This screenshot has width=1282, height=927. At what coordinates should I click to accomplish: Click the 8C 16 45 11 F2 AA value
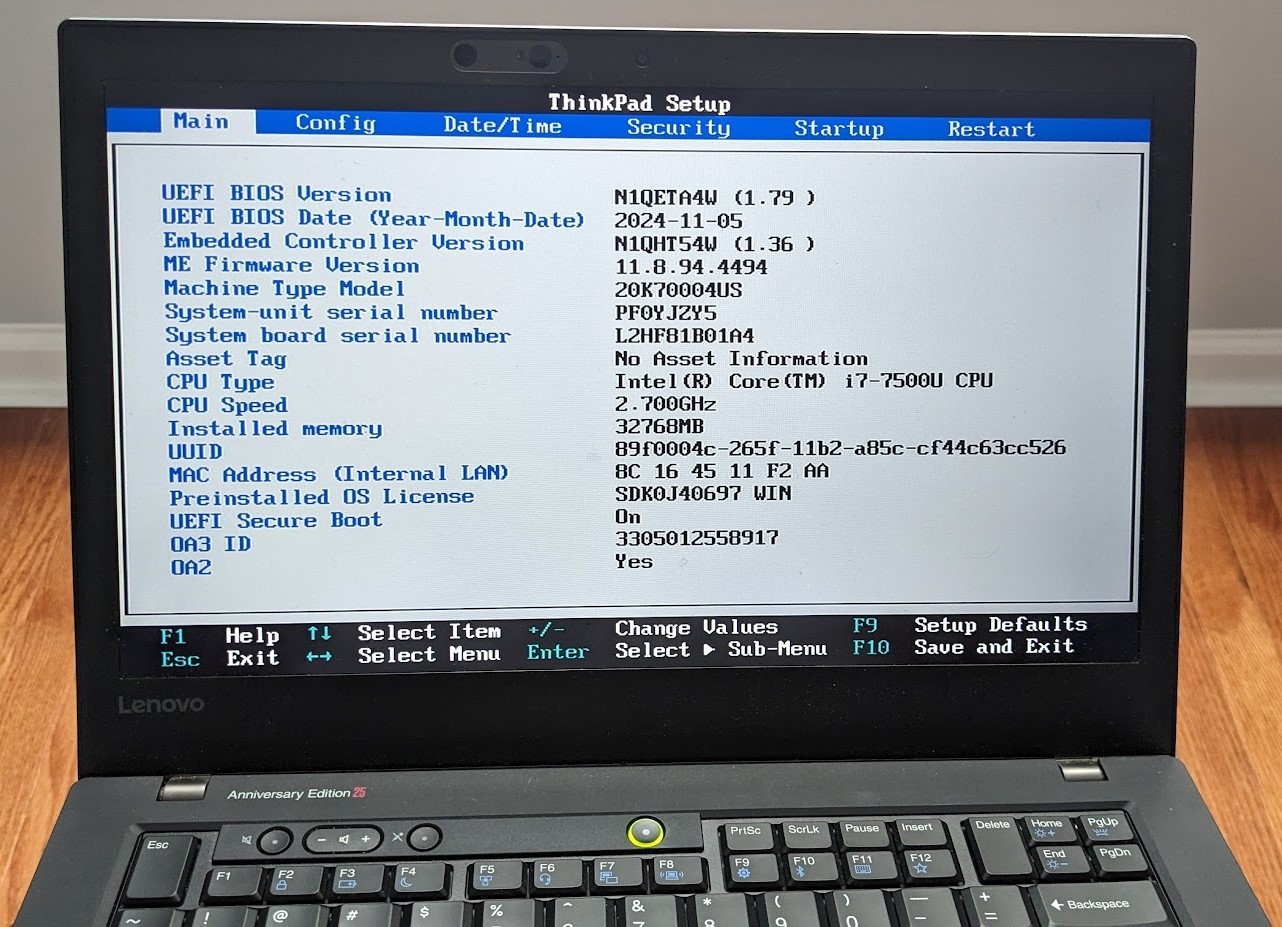722,471
